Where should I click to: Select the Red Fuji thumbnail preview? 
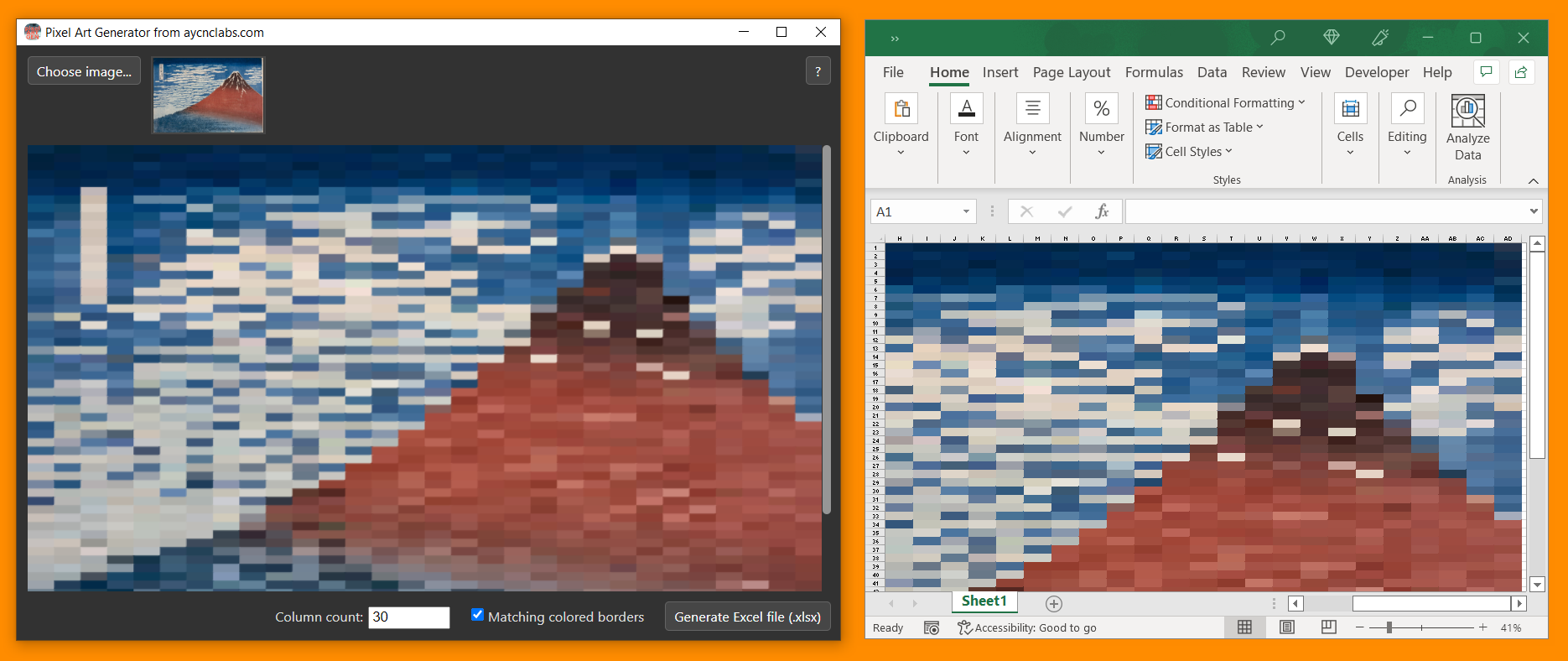[208, 95]
